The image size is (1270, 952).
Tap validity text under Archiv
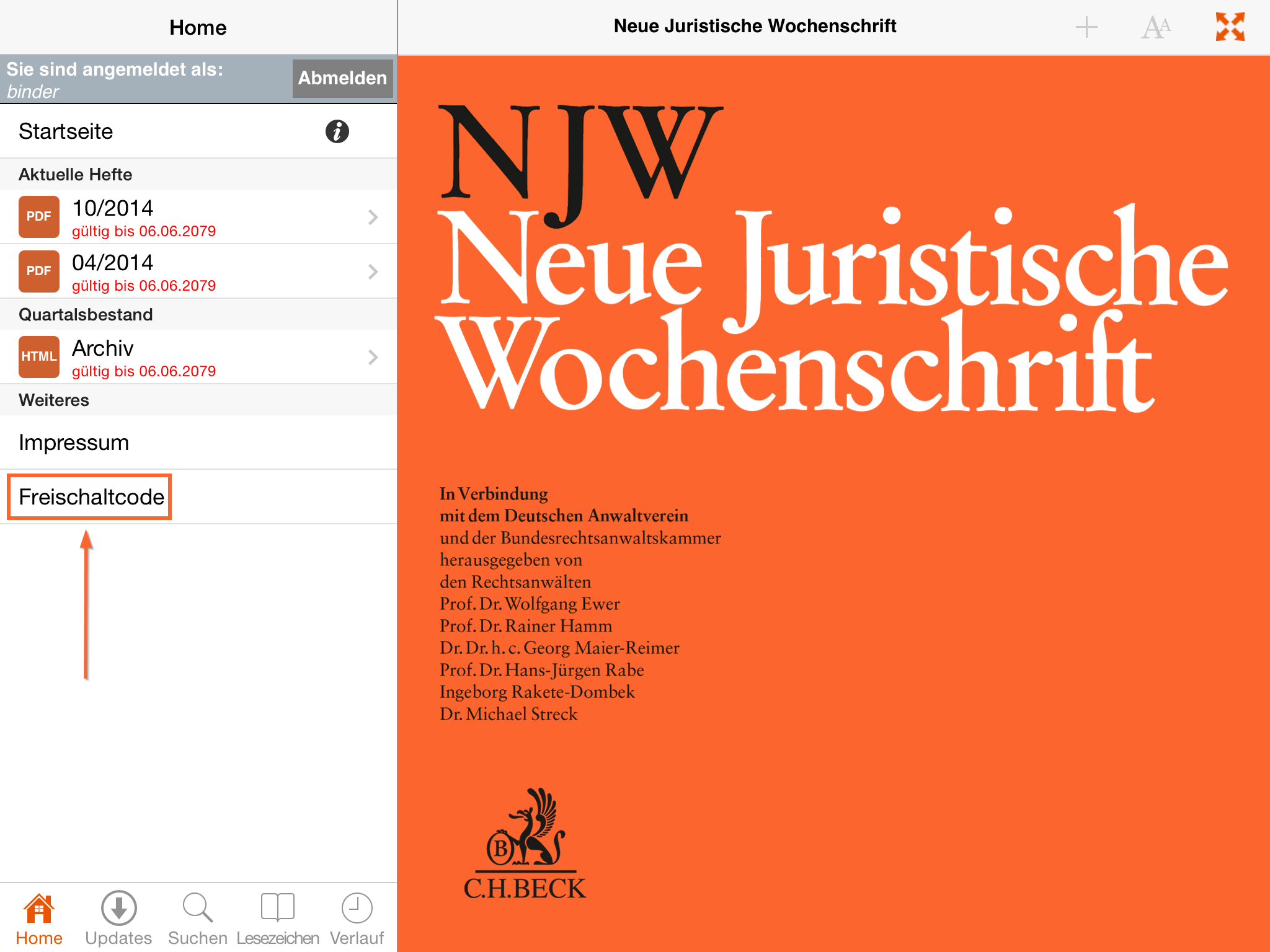click(144, 371)
